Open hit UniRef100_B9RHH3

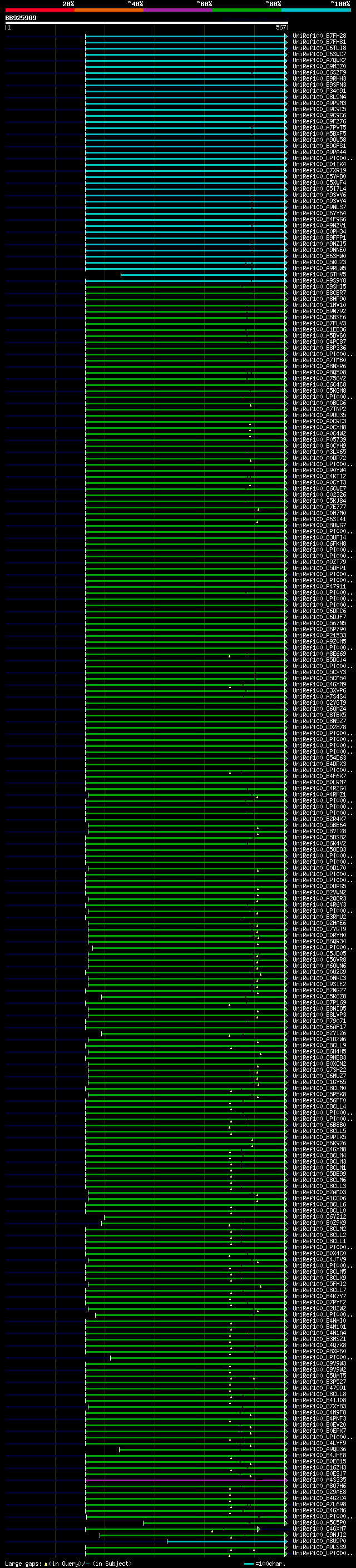point(319,78)
